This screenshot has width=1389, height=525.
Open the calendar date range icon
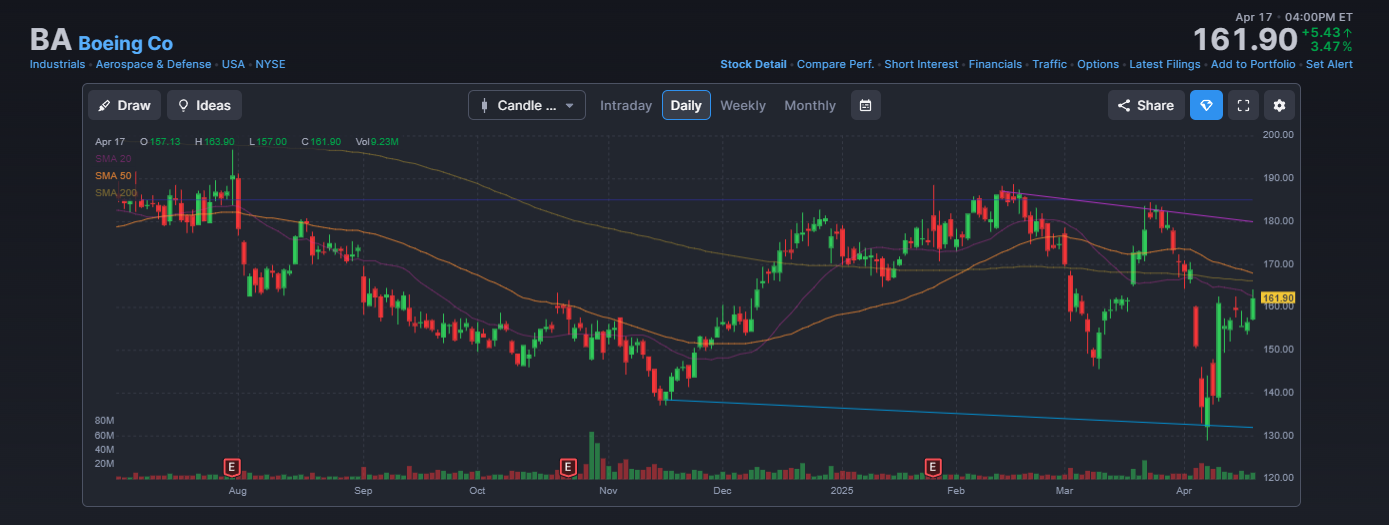(866, 105)
